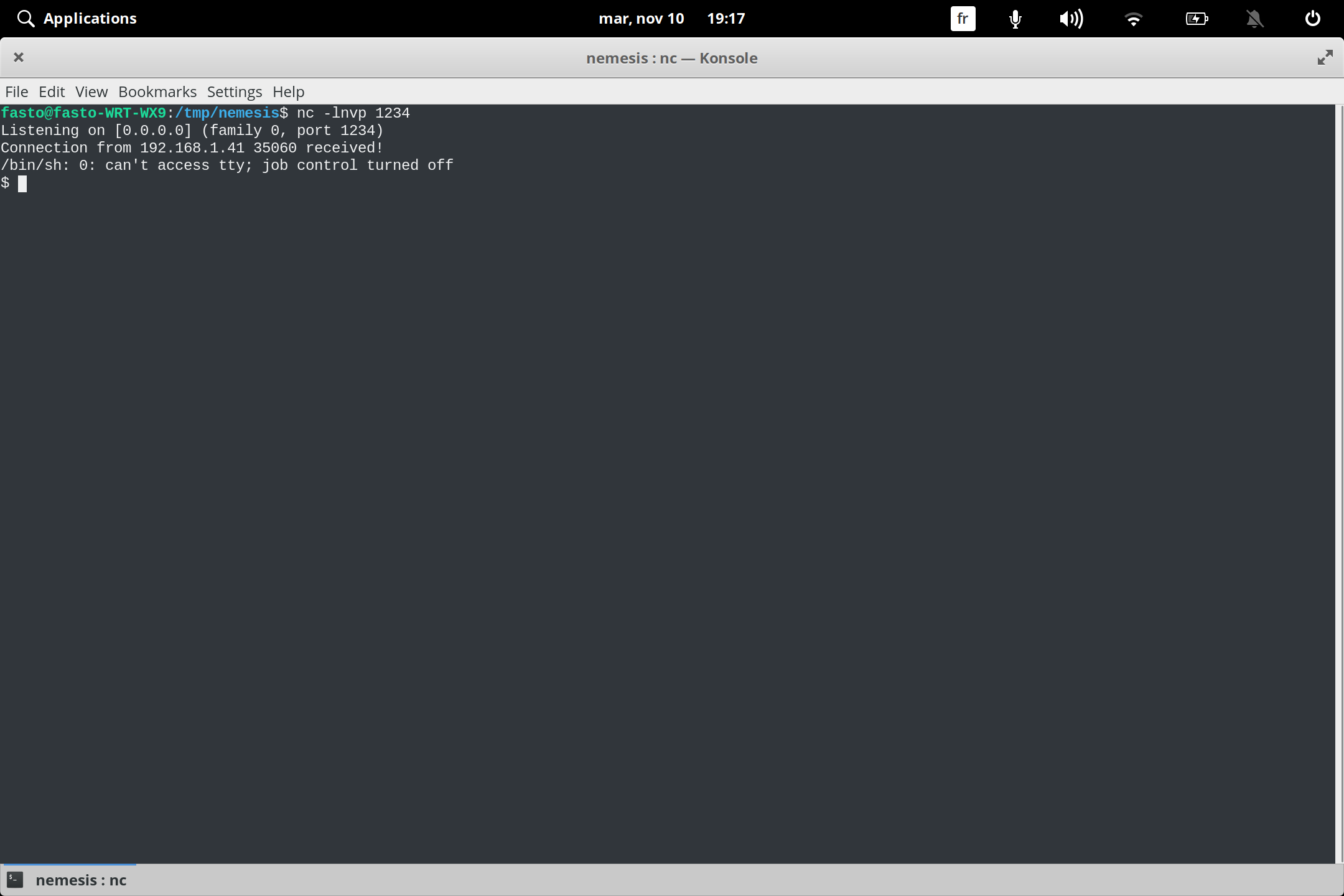This screenshot has width=1344, height=896.
Task: Select the nemesis : nc tab
Action: (x=81, y=880)
